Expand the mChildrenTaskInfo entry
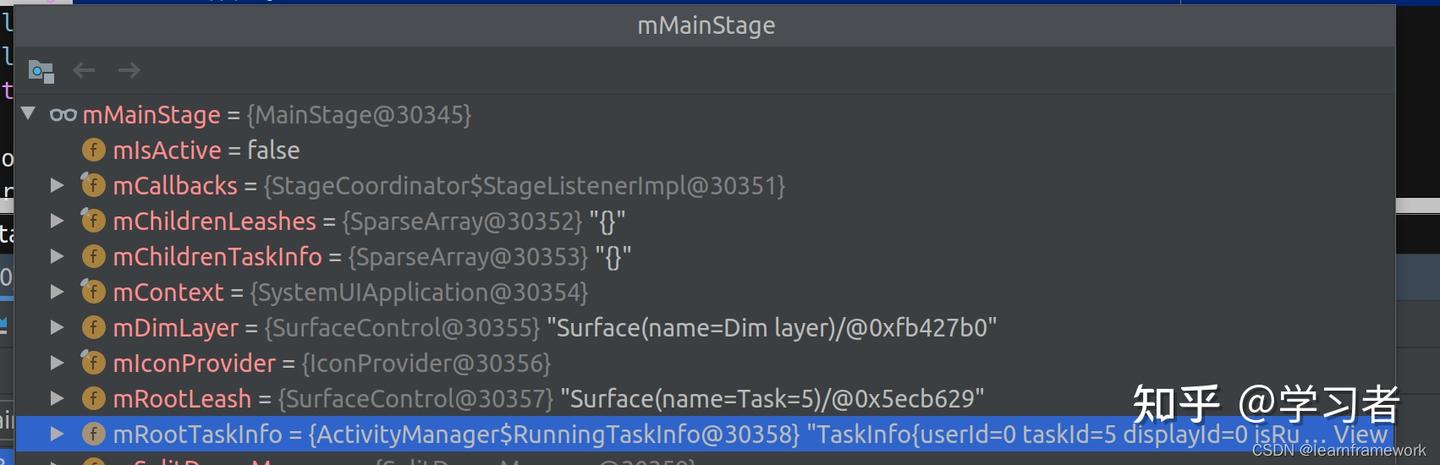This screenshot has height=465, width=1440. [x=58, y=257]
